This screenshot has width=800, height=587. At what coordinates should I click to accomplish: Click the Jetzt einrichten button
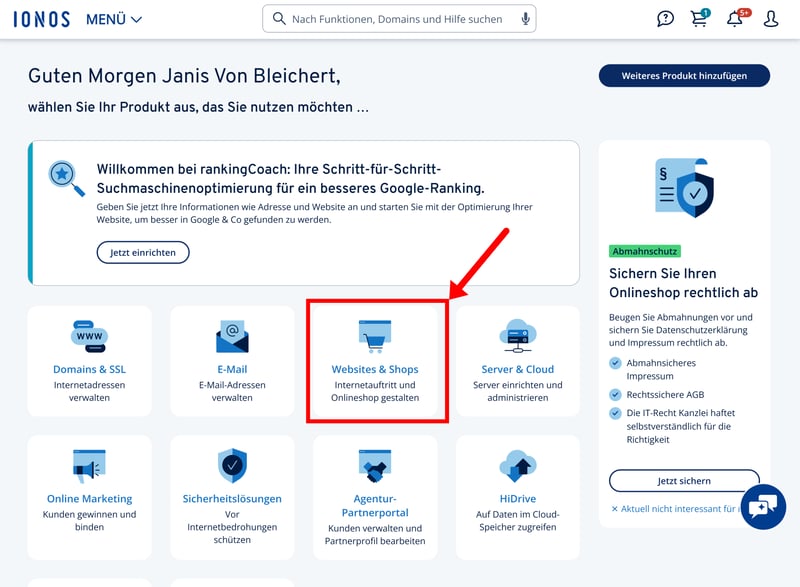point(143,253)
